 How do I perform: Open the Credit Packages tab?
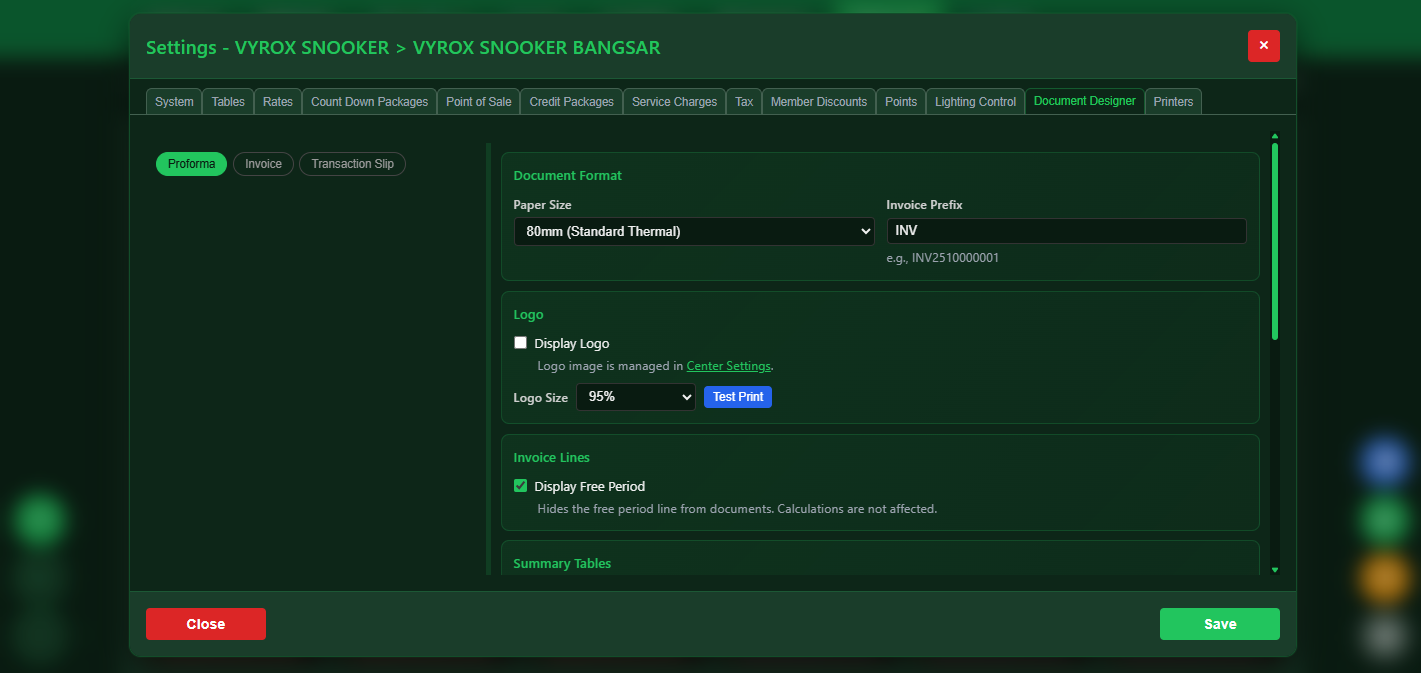coord(571,101)
